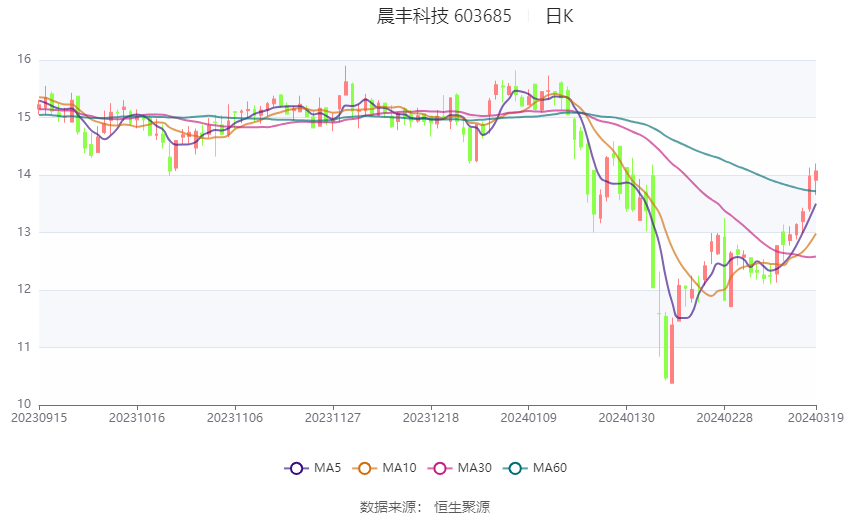850x517 pixels.
Task: Click the MA10 orange legend circle marker
Action: click(x=366, y=468)
